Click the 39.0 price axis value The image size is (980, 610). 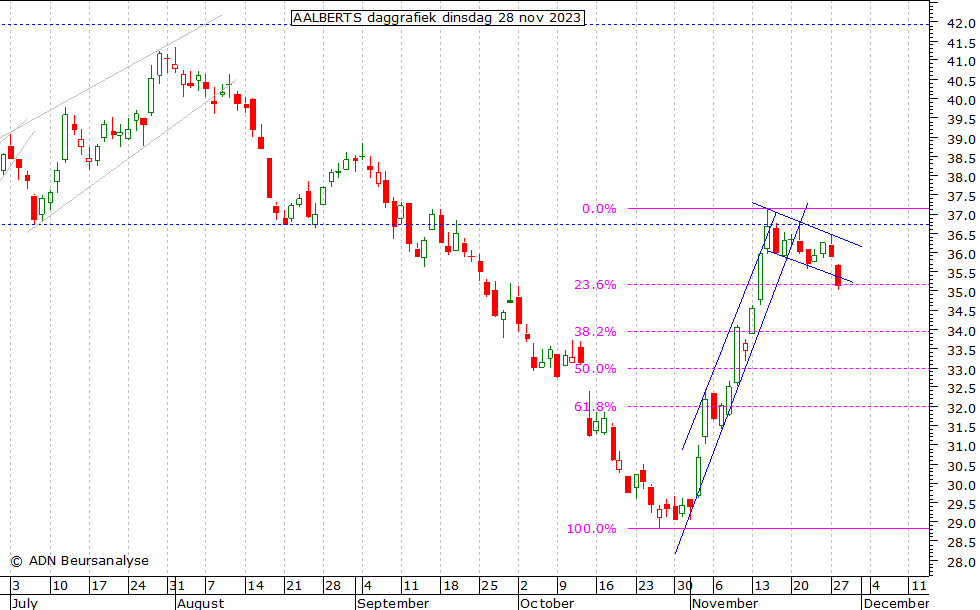(x=961, y=139)
